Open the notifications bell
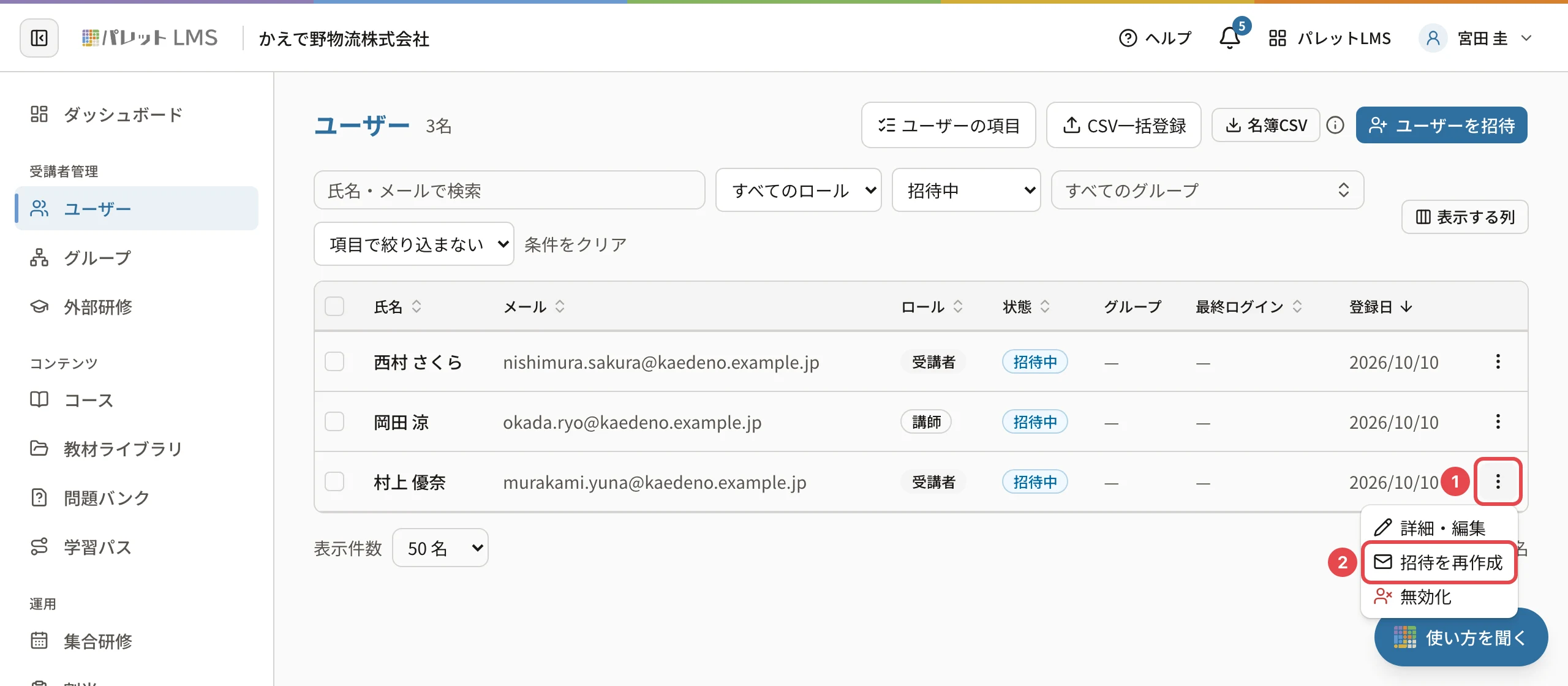 [x=1230, y=38]
